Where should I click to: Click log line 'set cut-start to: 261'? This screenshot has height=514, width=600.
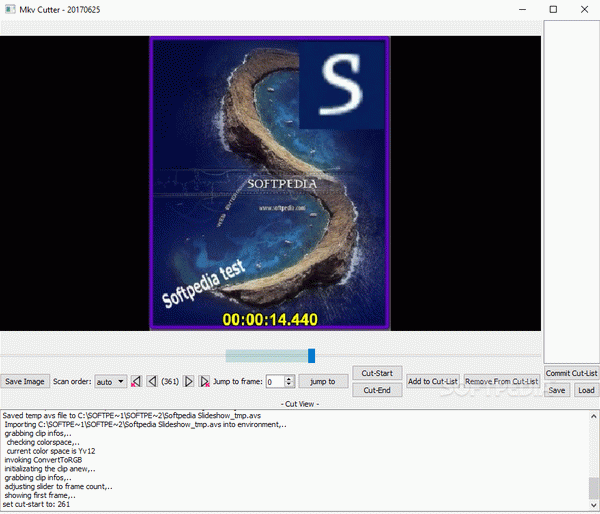pyautogui.click(x=37, y=504)
